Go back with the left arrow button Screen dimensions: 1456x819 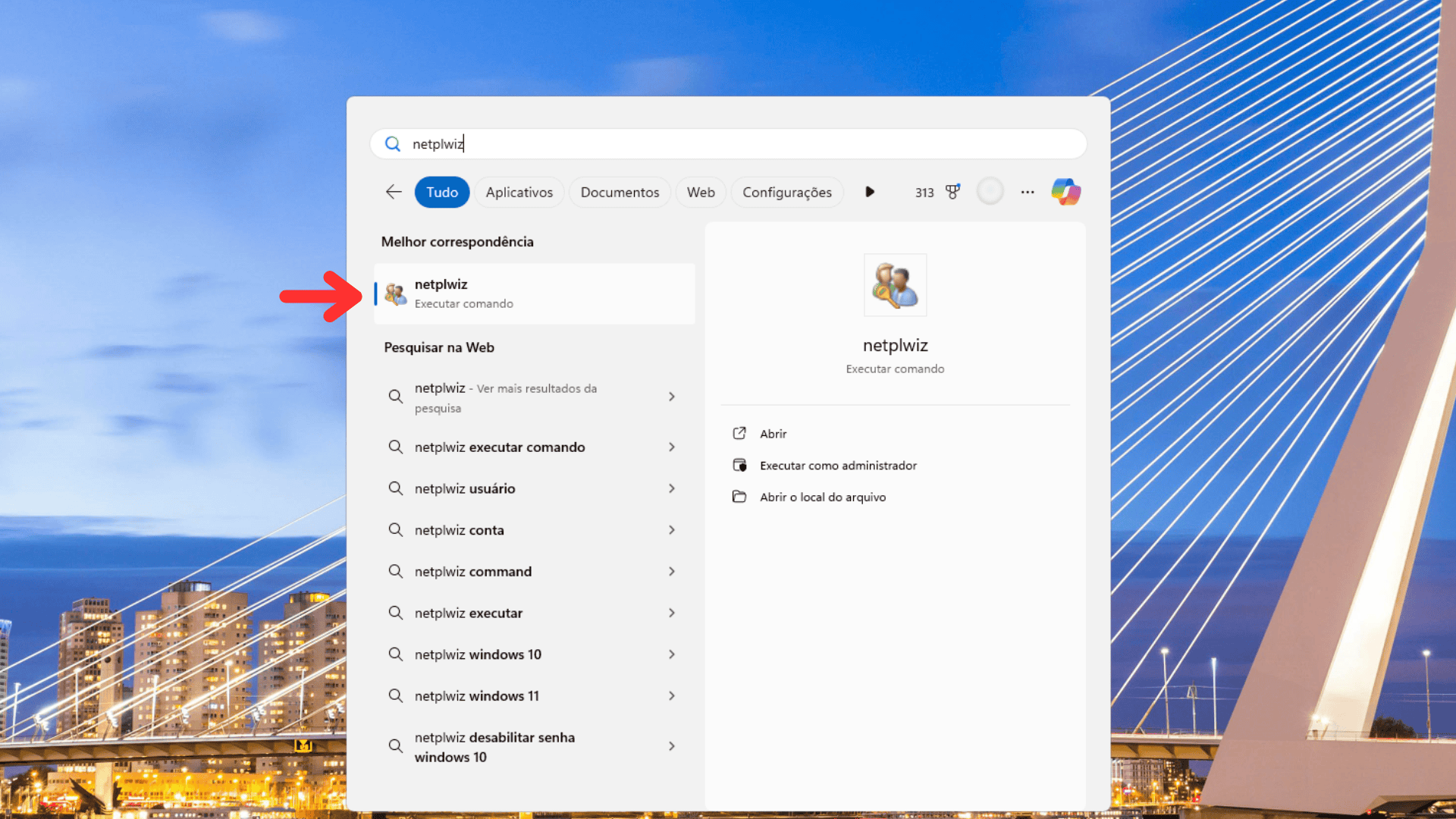[394, 192]
